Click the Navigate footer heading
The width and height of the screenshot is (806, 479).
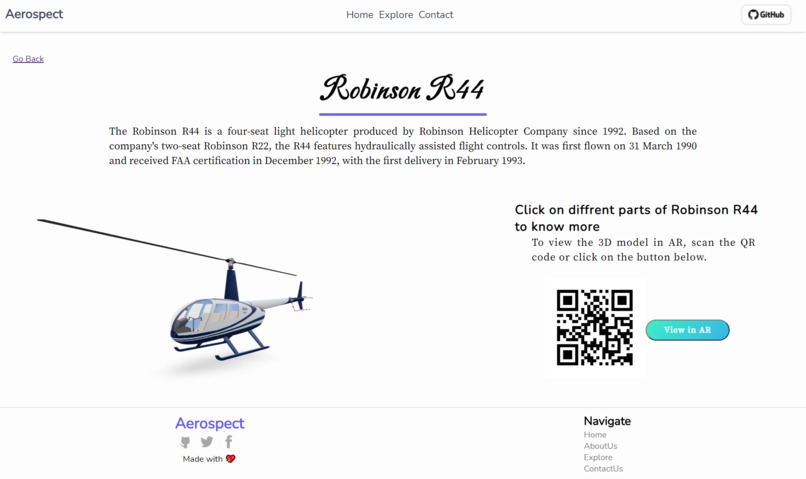pos(607,421)
